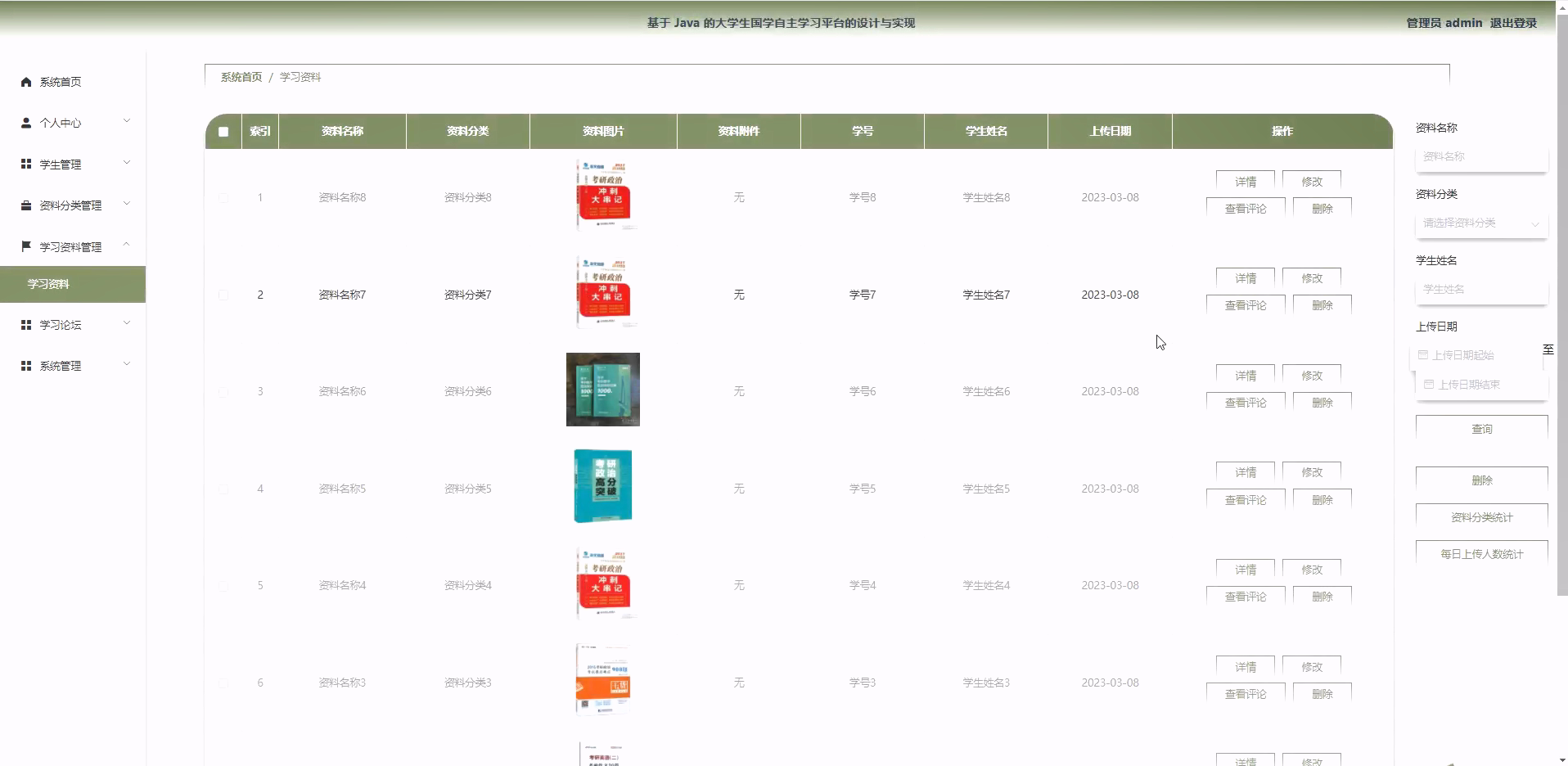Expand the 学习论坛 menu chevron
This screenshot has height=766, width=1568.
pos(127,323)
